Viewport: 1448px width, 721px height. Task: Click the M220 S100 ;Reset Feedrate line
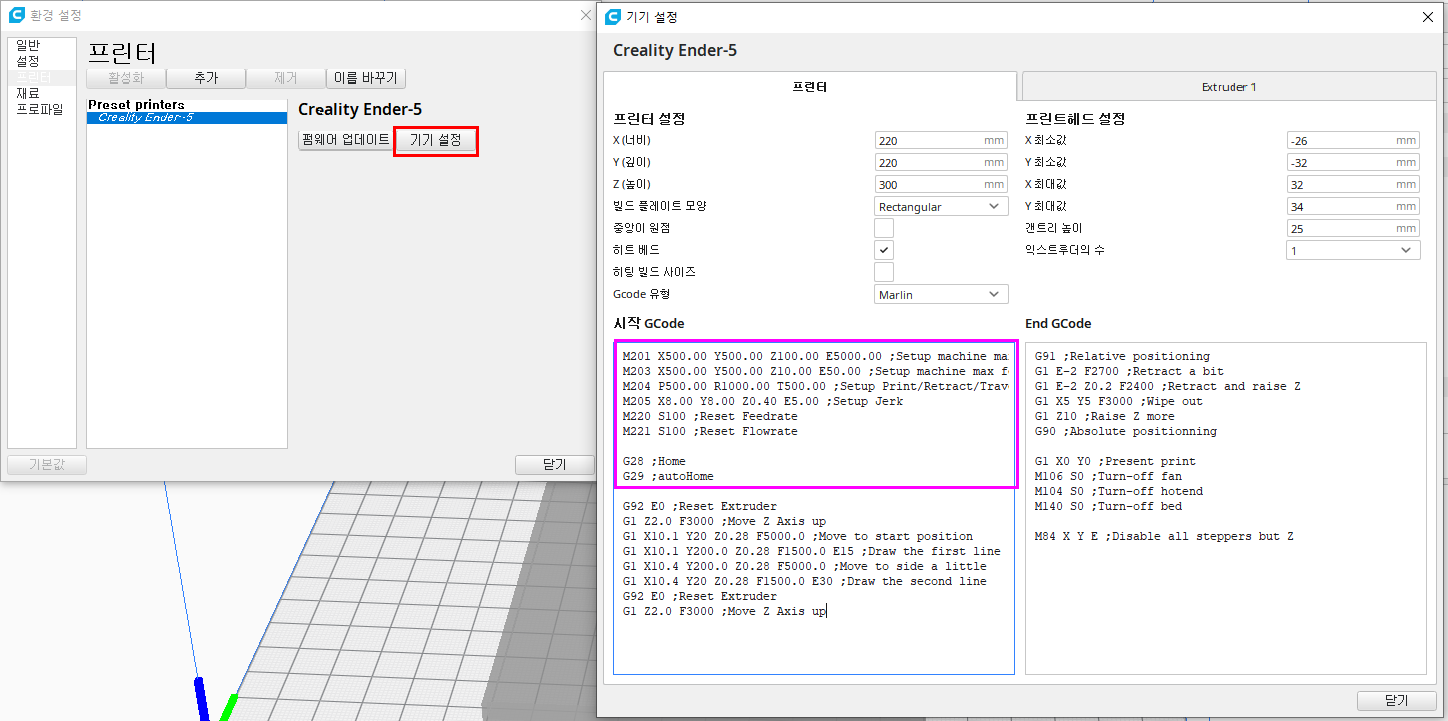click(x=710, y=416)
